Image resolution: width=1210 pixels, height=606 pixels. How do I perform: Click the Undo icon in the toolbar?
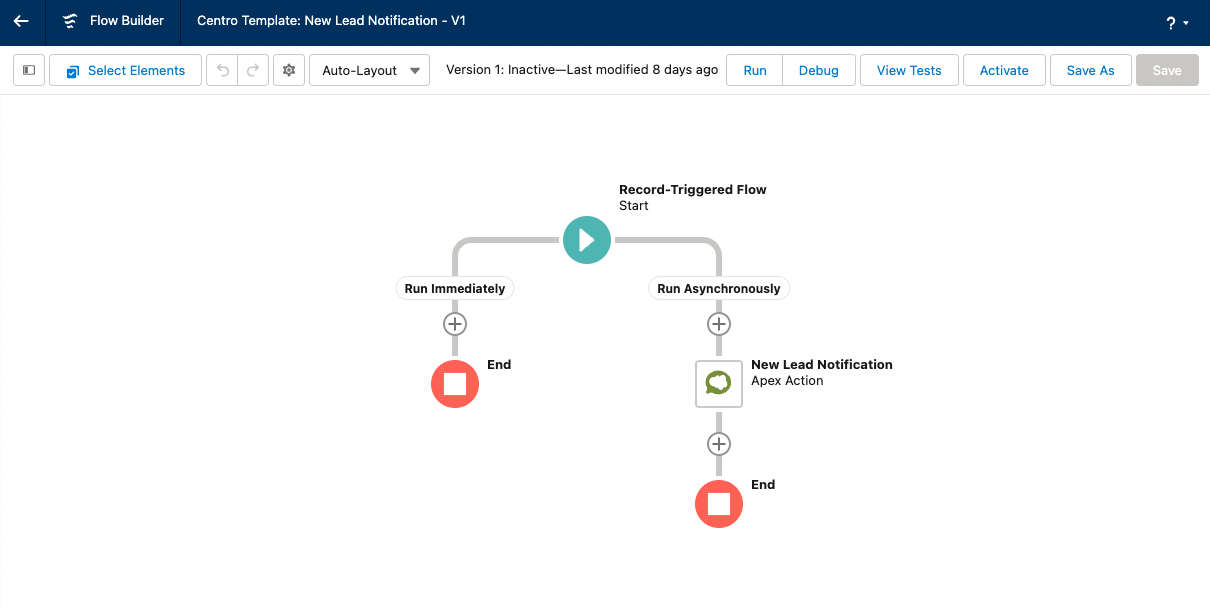pos(221,70)
